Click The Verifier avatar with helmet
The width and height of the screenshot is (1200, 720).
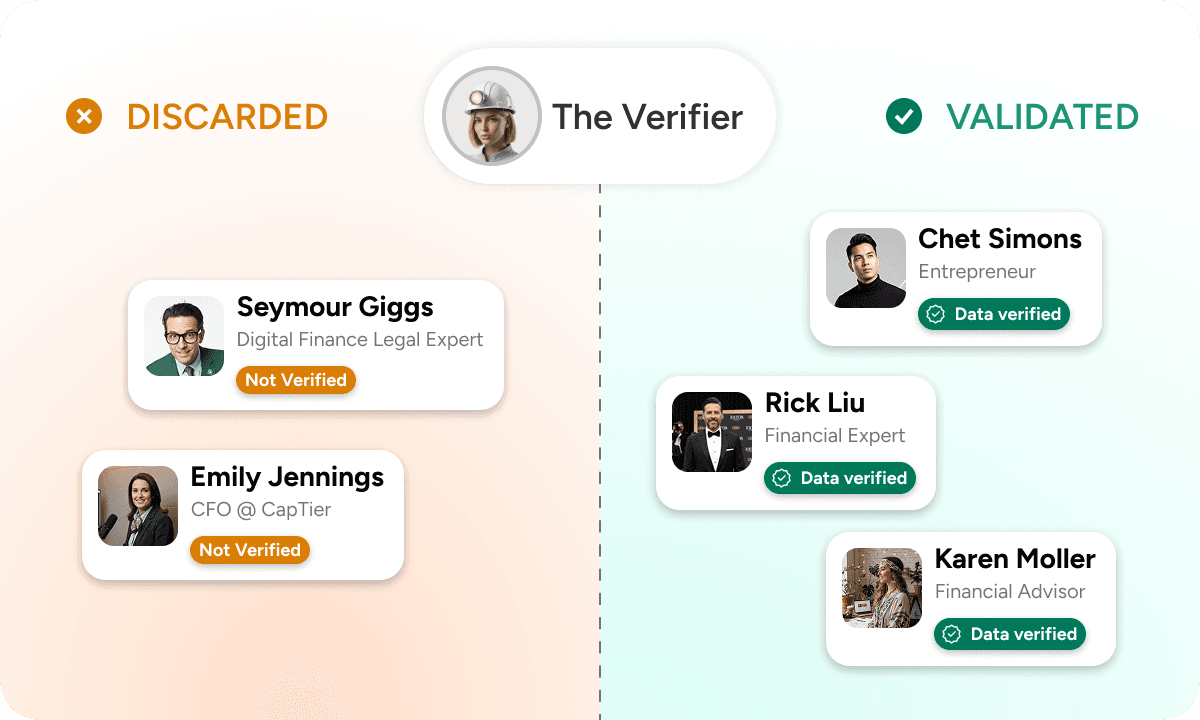(492, 116)
